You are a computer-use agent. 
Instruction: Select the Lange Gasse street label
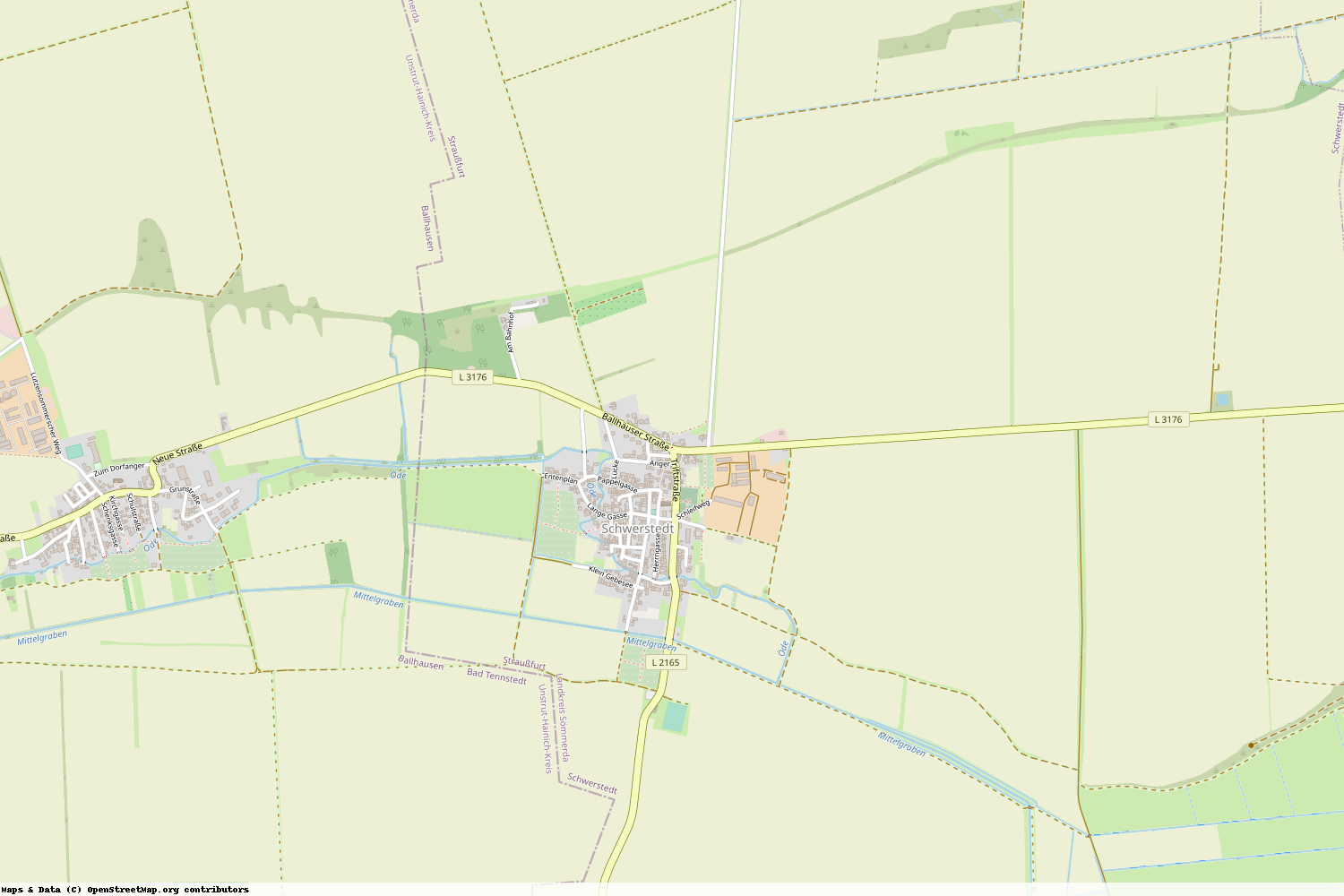pos(607,512)
